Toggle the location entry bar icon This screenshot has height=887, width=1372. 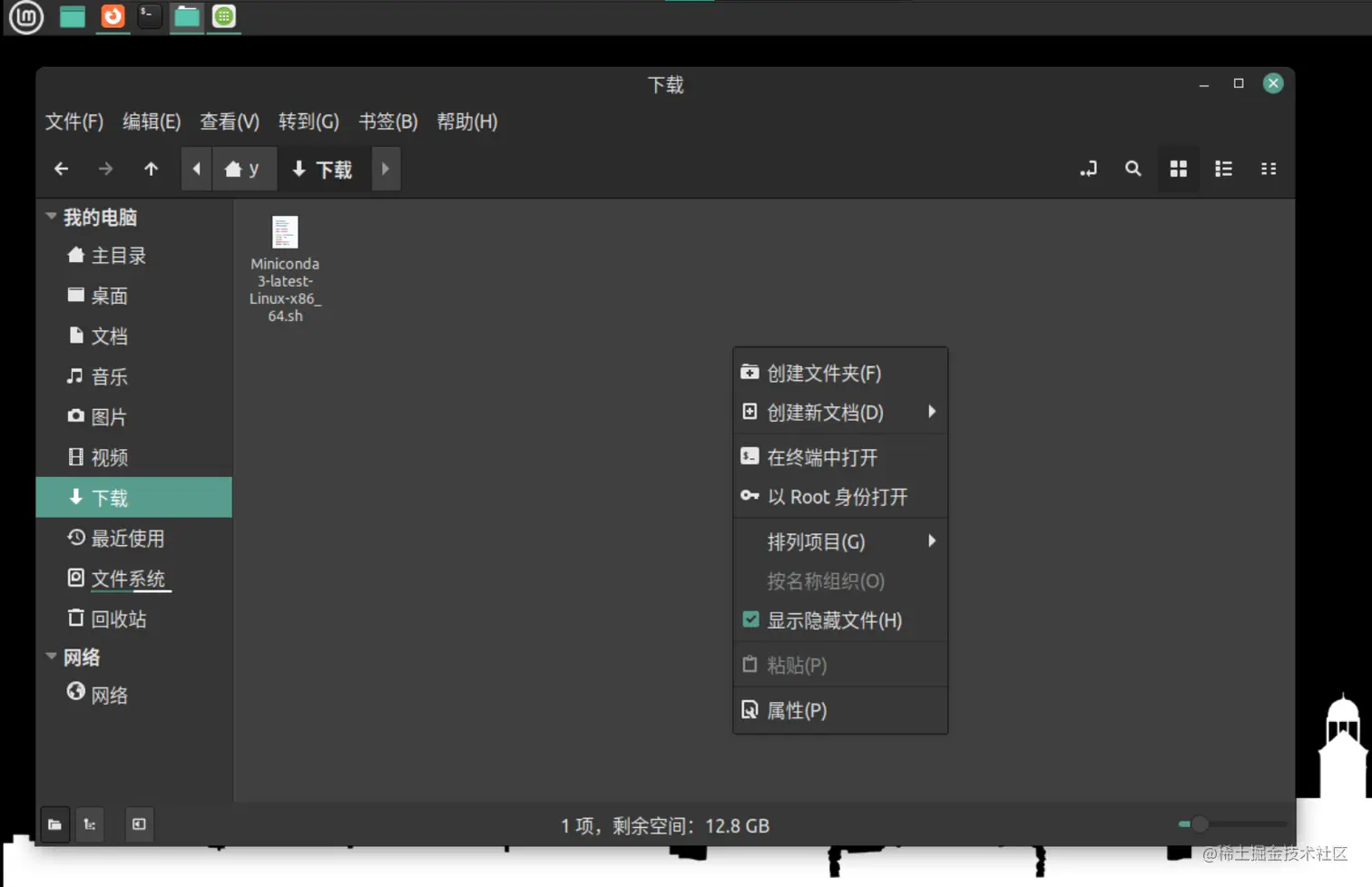point(1088,169)
